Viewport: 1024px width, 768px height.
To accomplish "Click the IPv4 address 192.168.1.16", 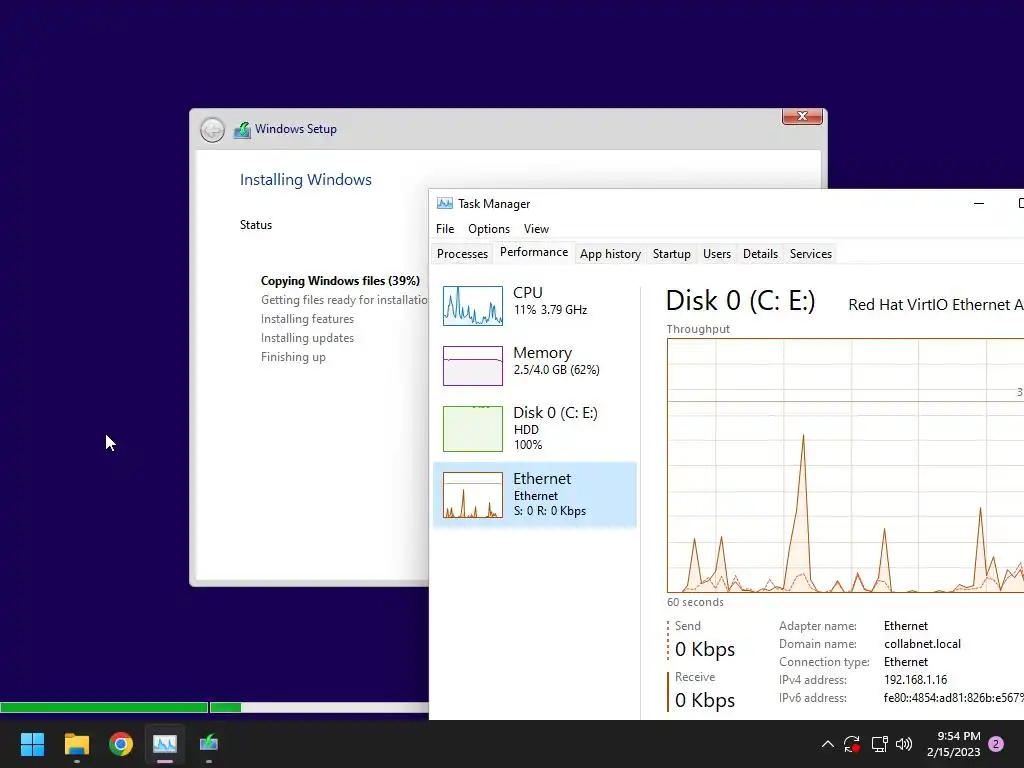I will (915, 680).
